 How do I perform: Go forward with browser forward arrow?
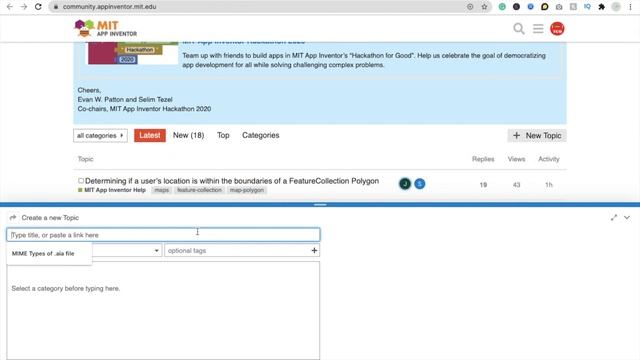click(x=24, y=7)
